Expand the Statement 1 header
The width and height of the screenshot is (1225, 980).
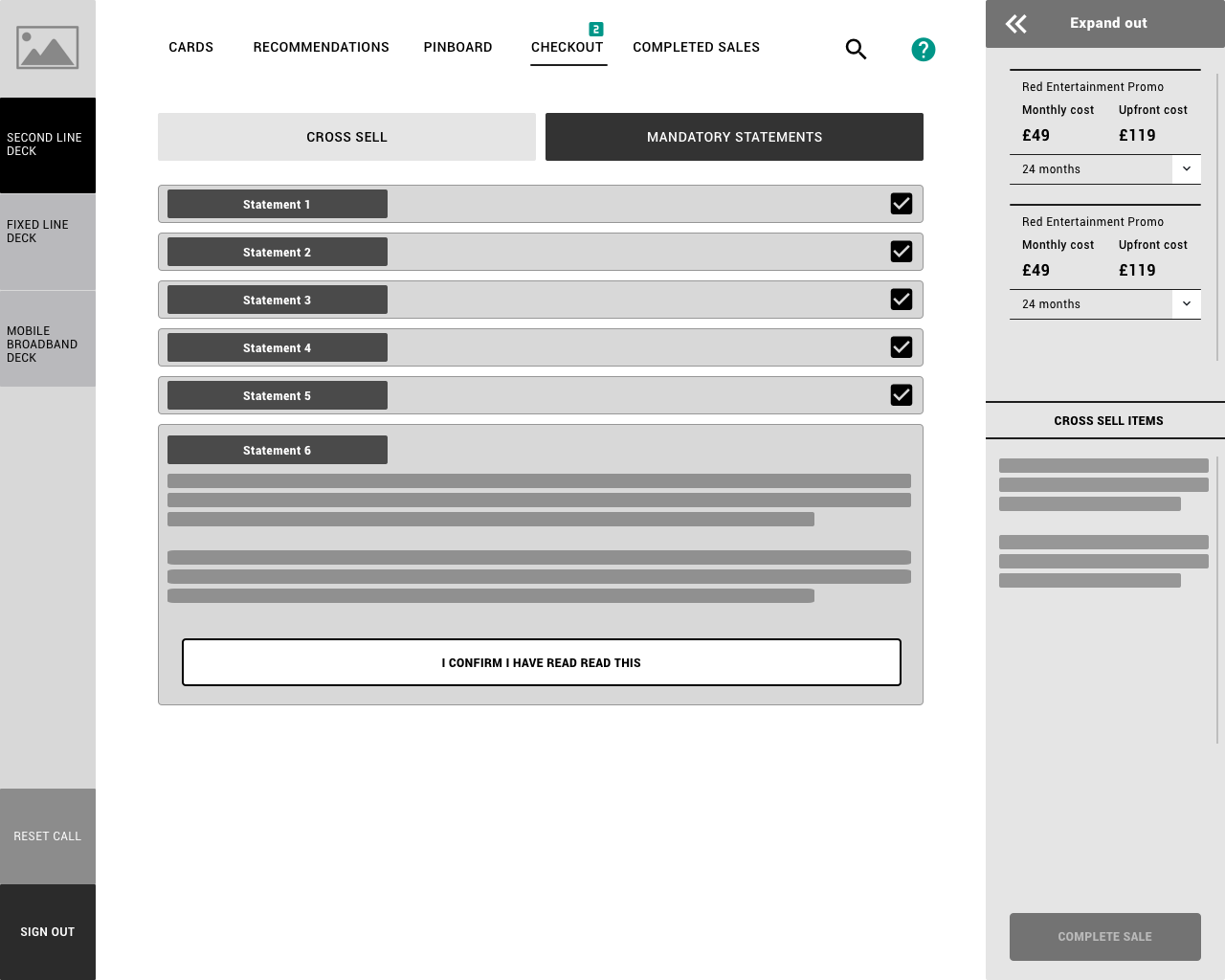(278, 204)
